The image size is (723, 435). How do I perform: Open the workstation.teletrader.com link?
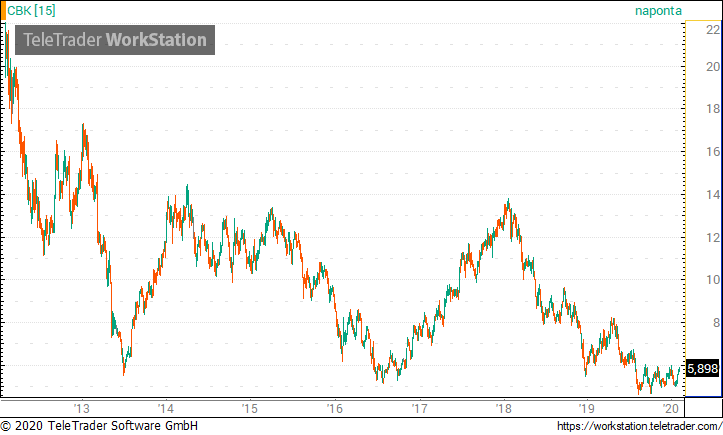coord(640,426)
